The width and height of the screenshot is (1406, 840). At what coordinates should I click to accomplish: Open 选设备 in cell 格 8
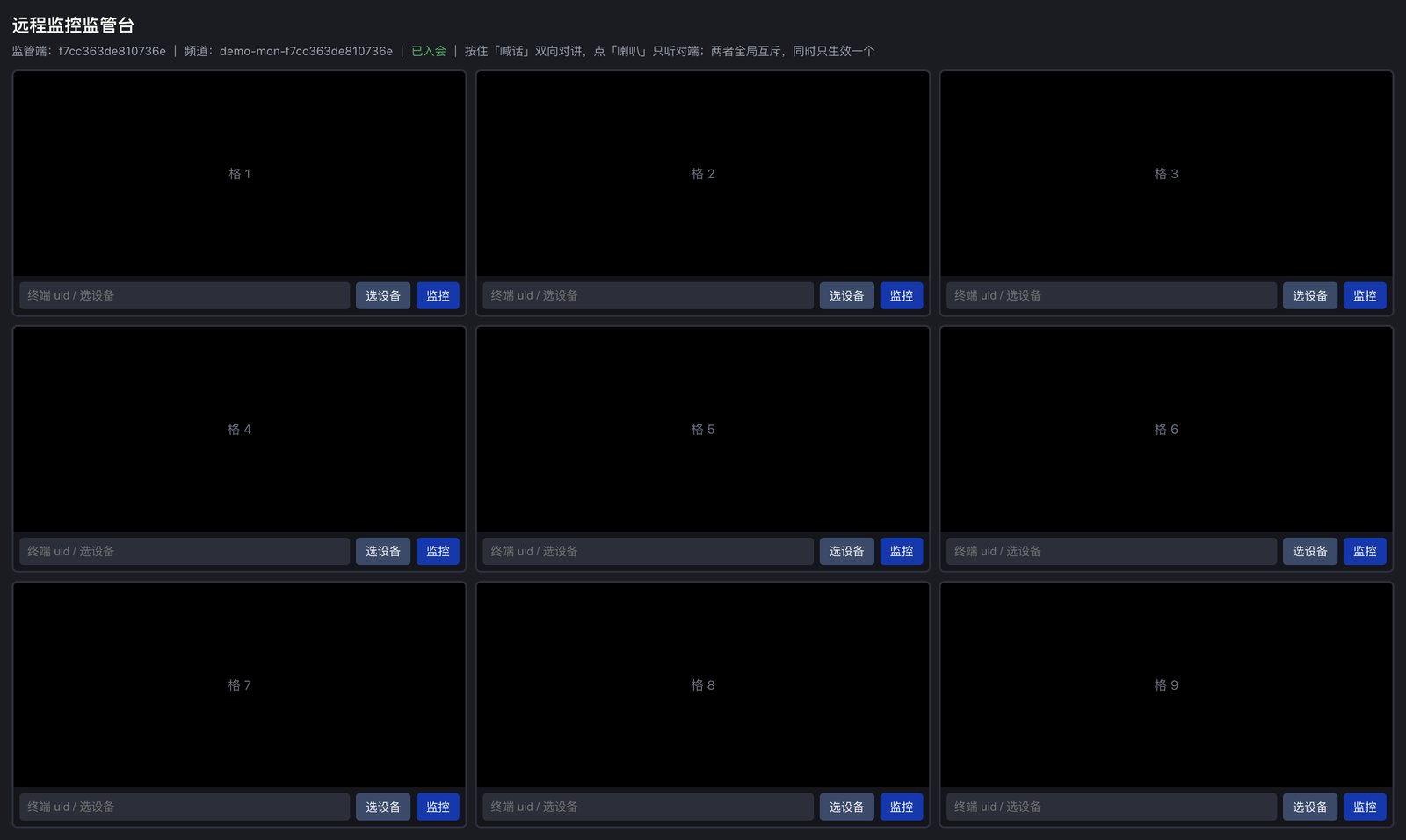846,807
